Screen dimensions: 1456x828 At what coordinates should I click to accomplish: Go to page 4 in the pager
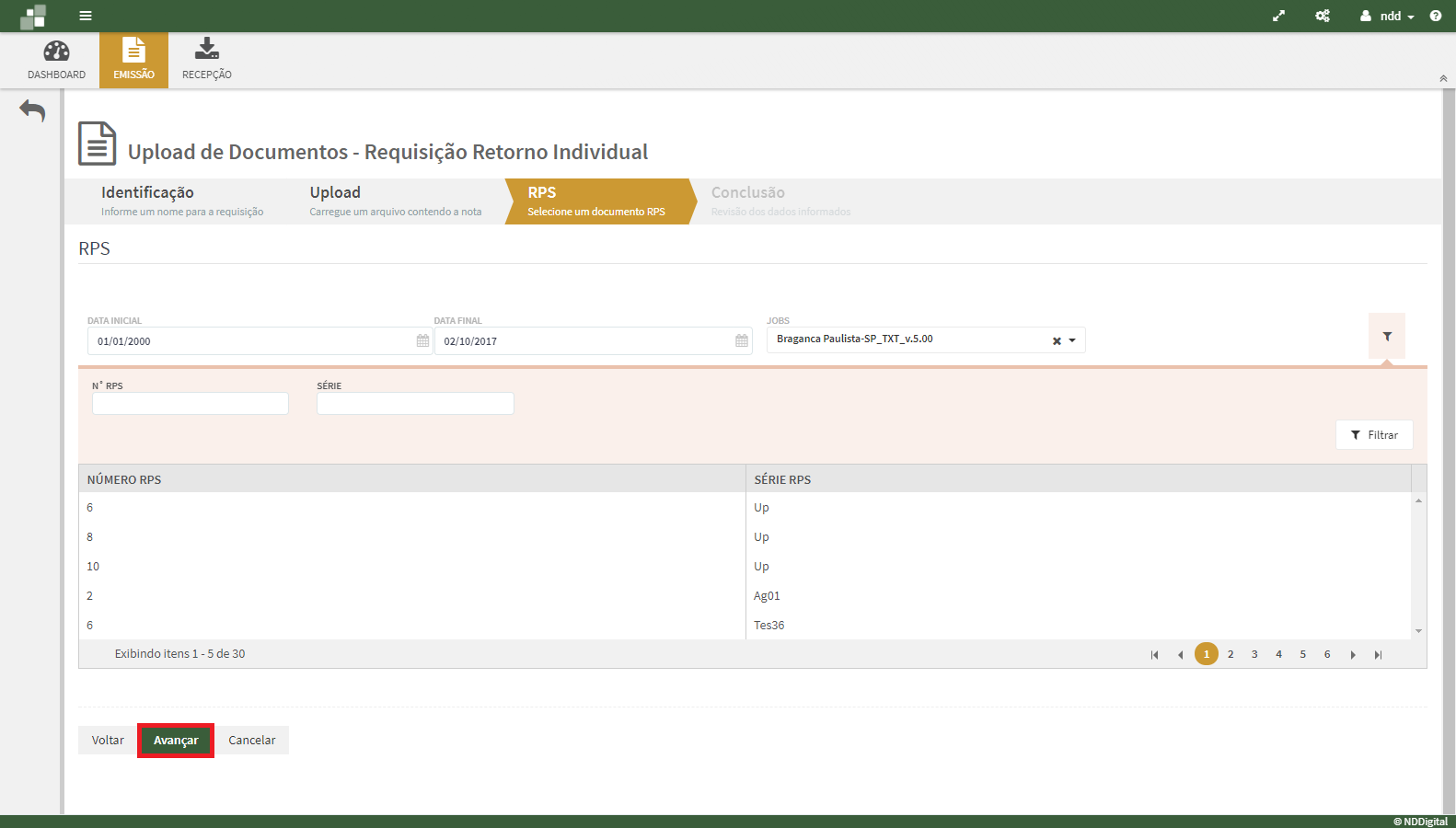pyautogui.click(x=1278, y=654)
